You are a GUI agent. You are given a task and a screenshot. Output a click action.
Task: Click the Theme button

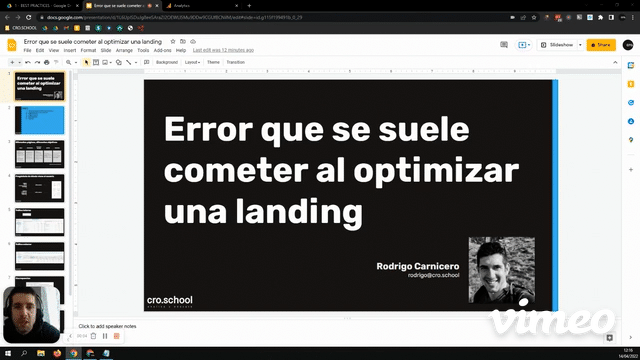(213, 62)
